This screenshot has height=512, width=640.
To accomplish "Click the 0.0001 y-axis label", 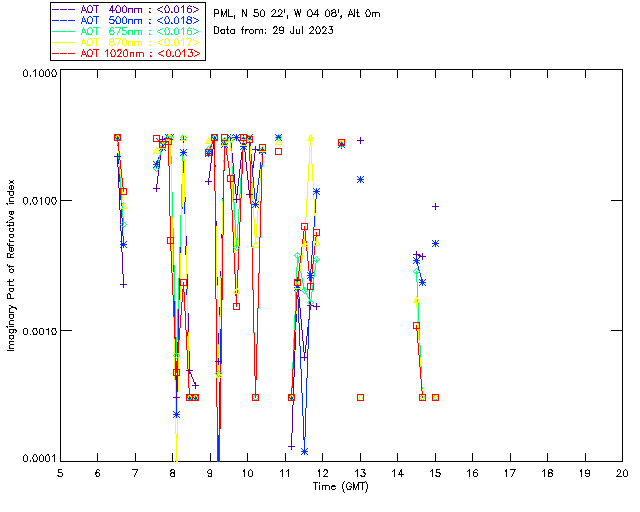I will pyautogui.click(x=40, y=459).
